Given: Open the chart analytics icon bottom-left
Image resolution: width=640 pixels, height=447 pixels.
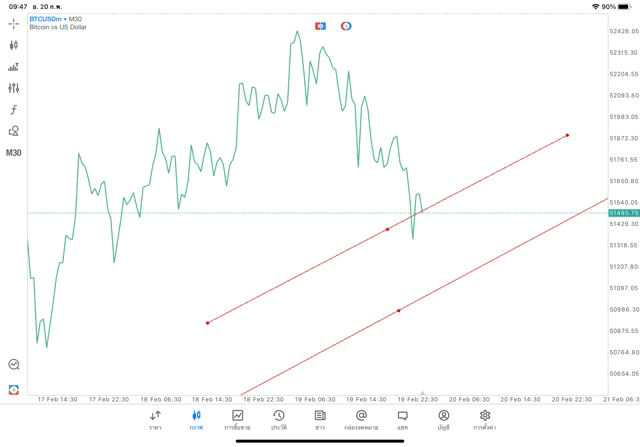Looking at the screenshot, I should click(x=14, y=365).
